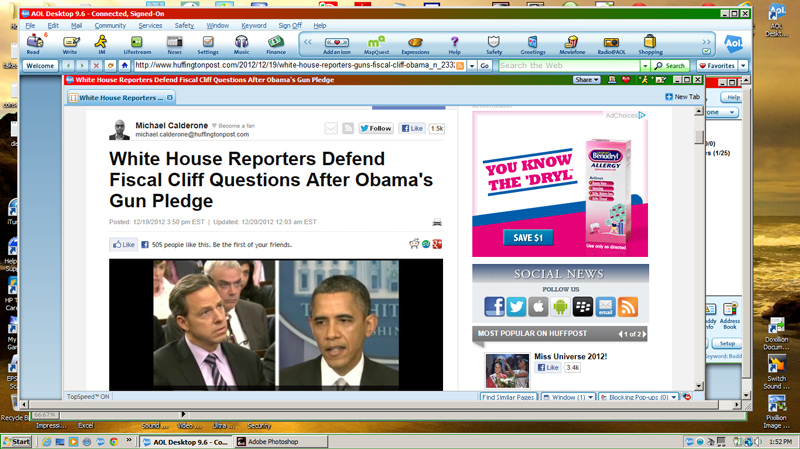Collapse toolbar icons with left double arrow
This screenshot has height=449, width=800.
pyautogui.click(x=308, y=42)
